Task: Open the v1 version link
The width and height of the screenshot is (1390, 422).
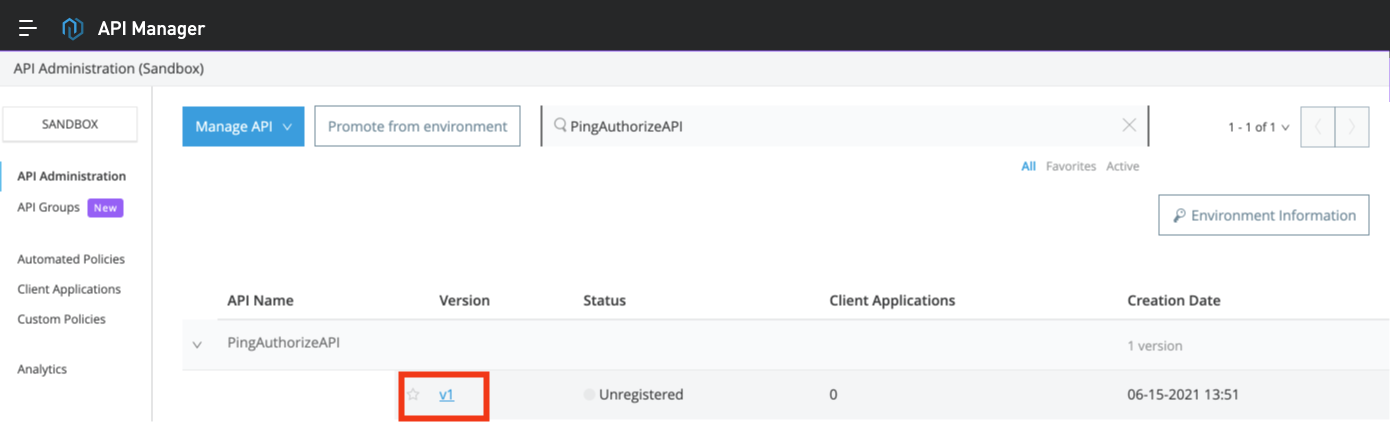Action: pos(446,395)
